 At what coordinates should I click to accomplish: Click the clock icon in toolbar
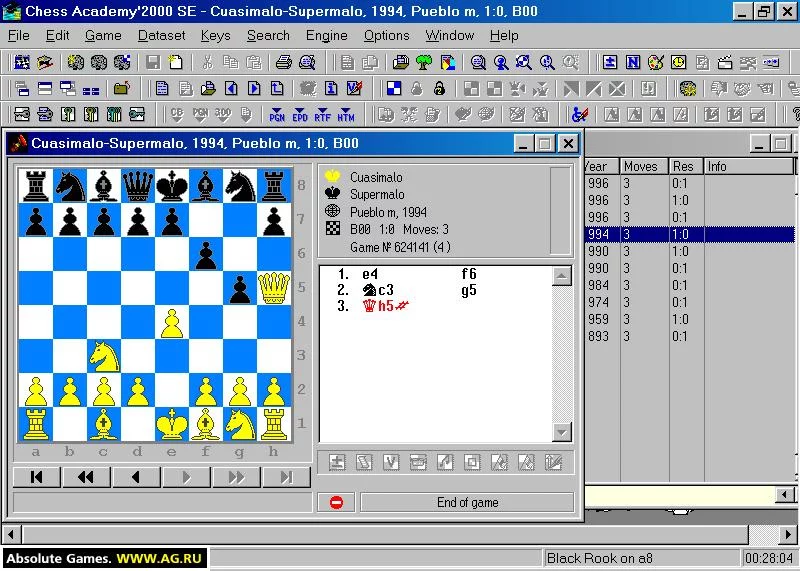point(679,62)
